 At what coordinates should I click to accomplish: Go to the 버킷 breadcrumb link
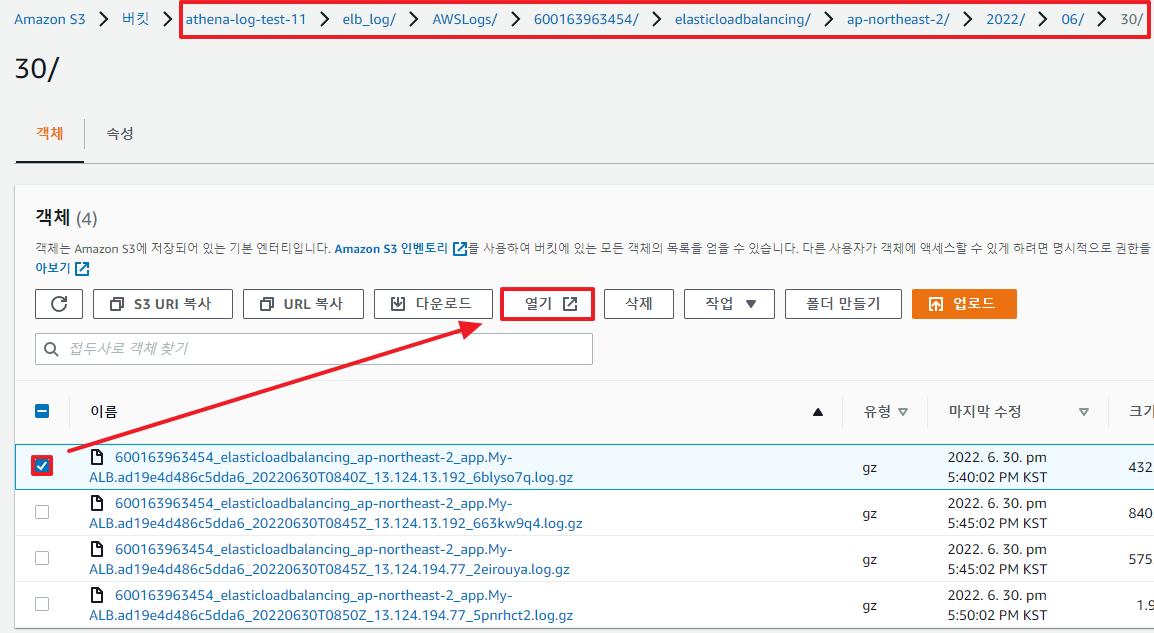[135, 19]
